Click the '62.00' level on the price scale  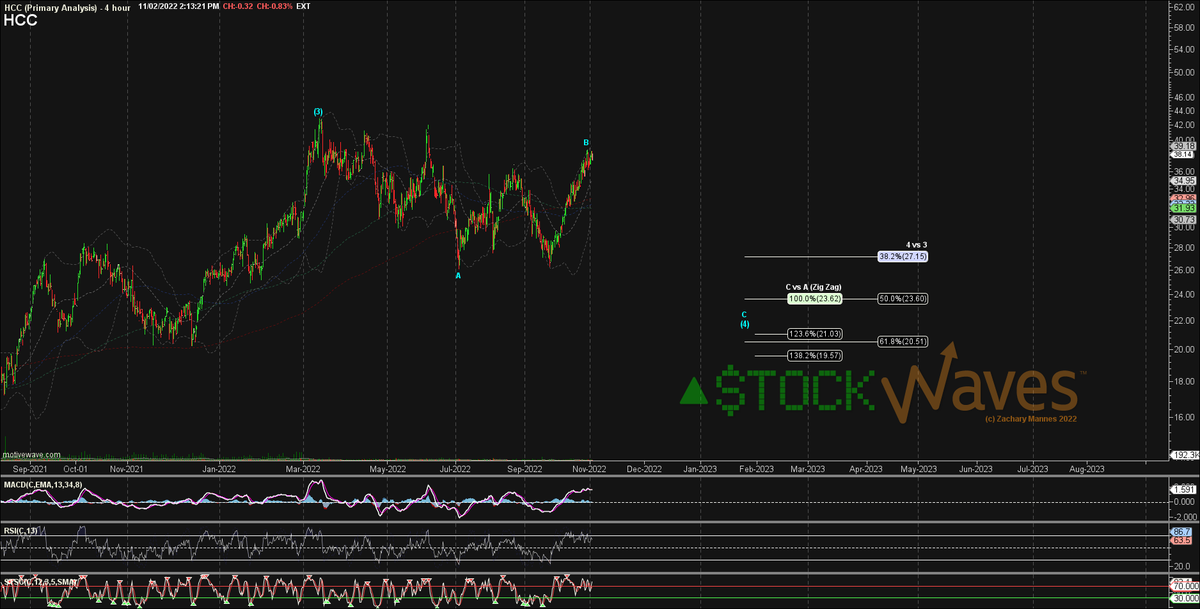(1182, 6)
